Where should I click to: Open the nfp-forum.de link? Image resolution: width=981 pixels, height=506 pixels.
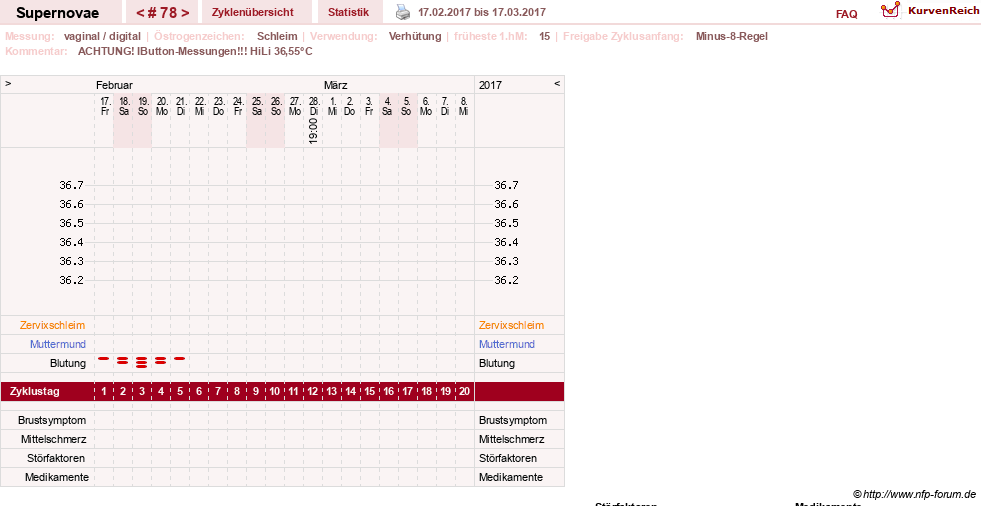(914, 494)
